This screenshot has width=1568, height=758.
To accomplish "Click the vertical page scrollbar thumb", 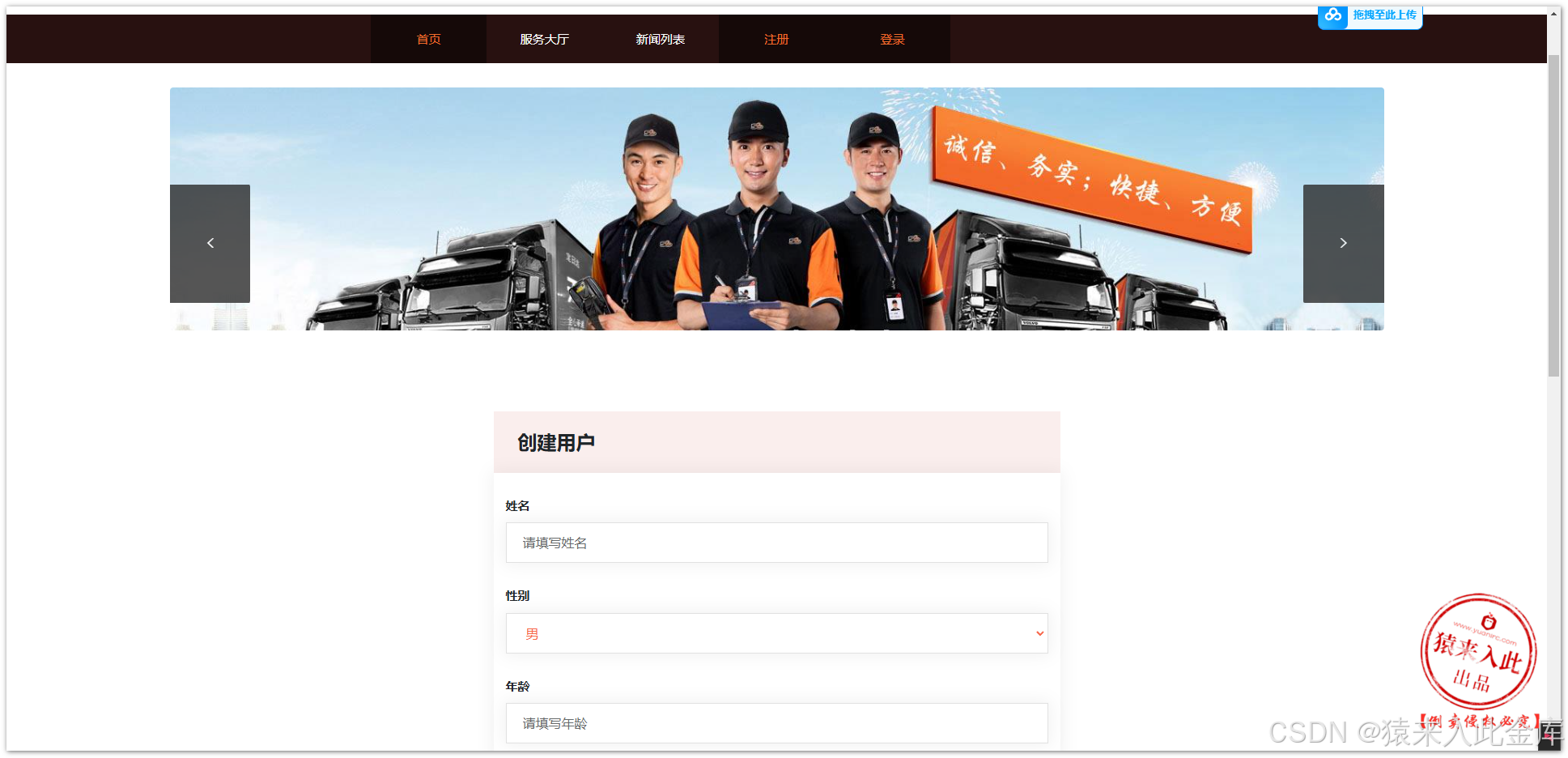I will click(1553, 215).
